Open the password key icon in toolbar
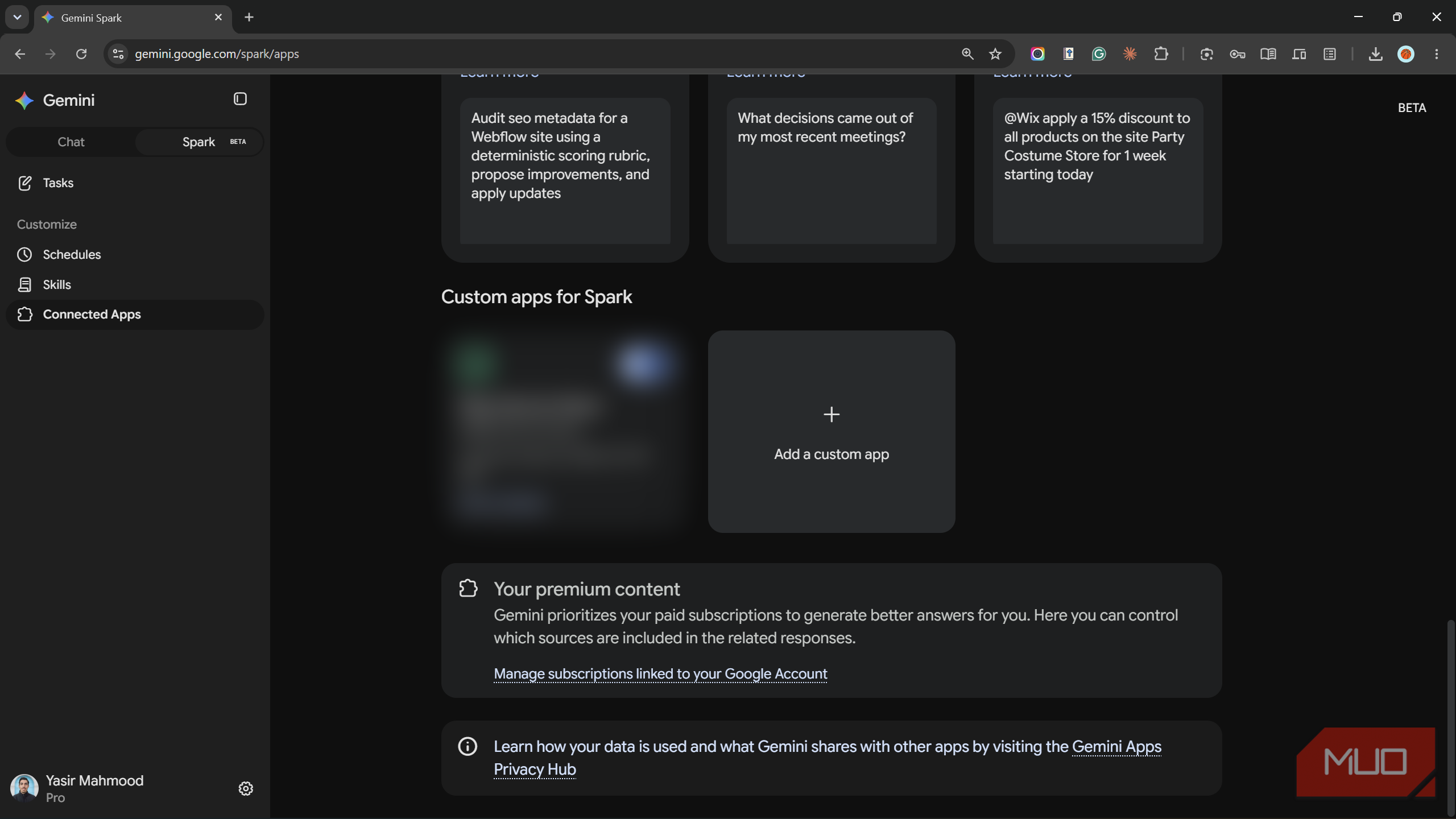 tap(1237, 54)
